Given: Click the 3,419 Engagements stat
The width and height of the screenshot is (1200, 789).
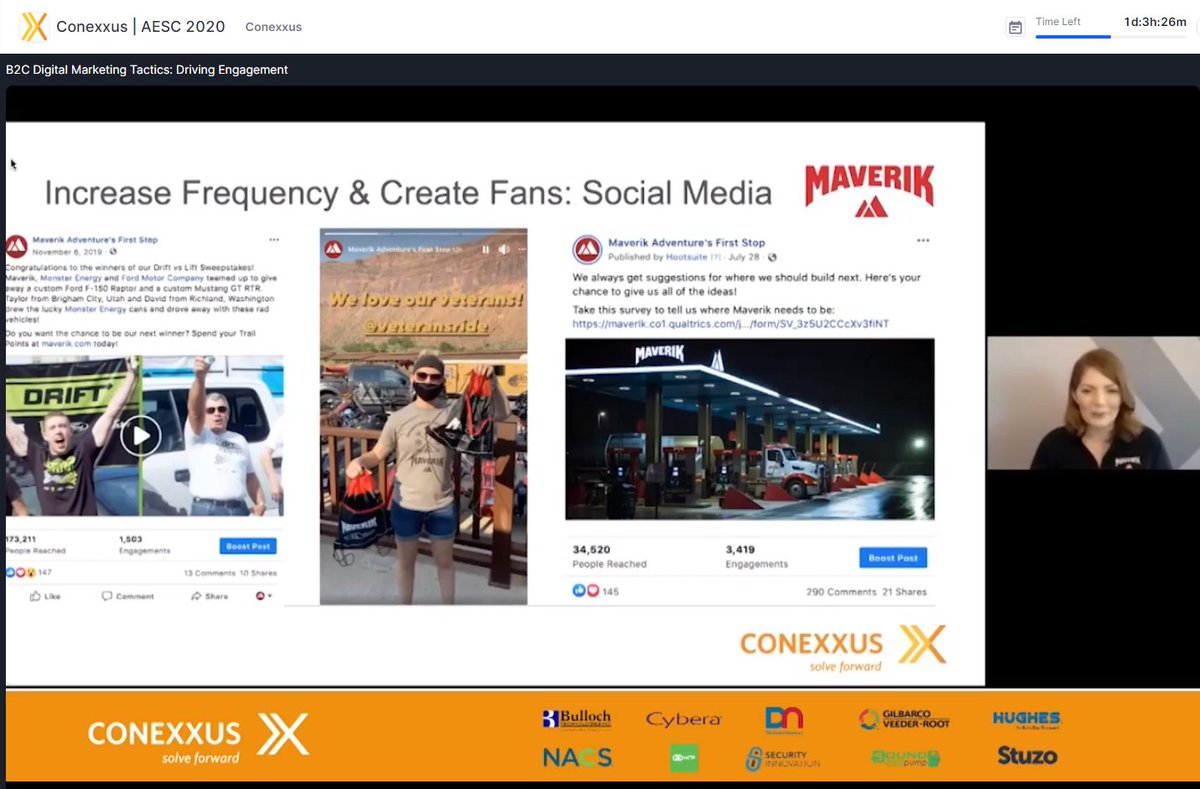Looking at the screenshot, I should coord(757,556).
